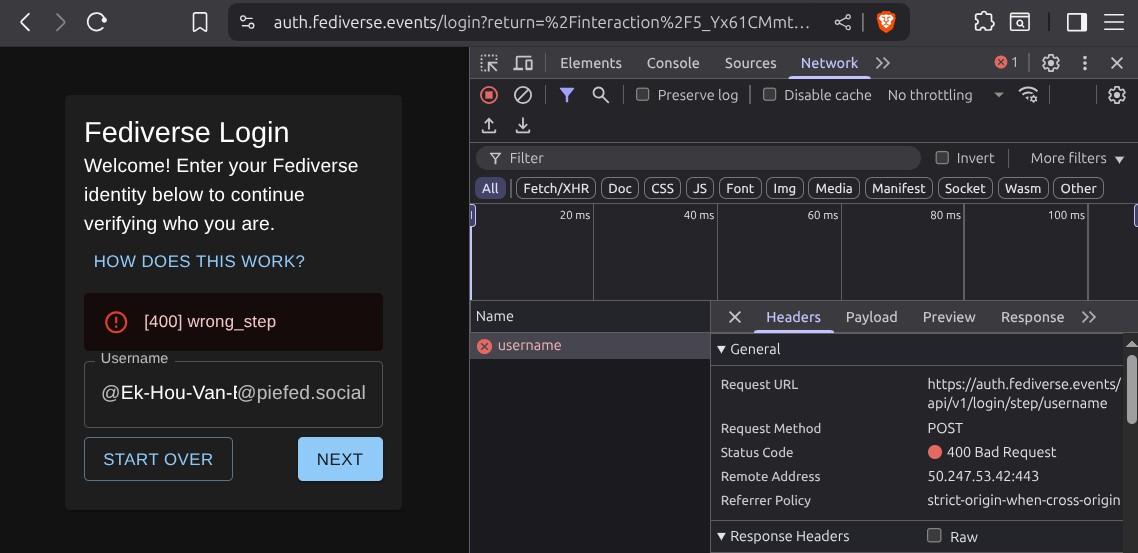Stop recording the network log
1138x553 pixels.
pyautogui.click(x=489, y=95)
